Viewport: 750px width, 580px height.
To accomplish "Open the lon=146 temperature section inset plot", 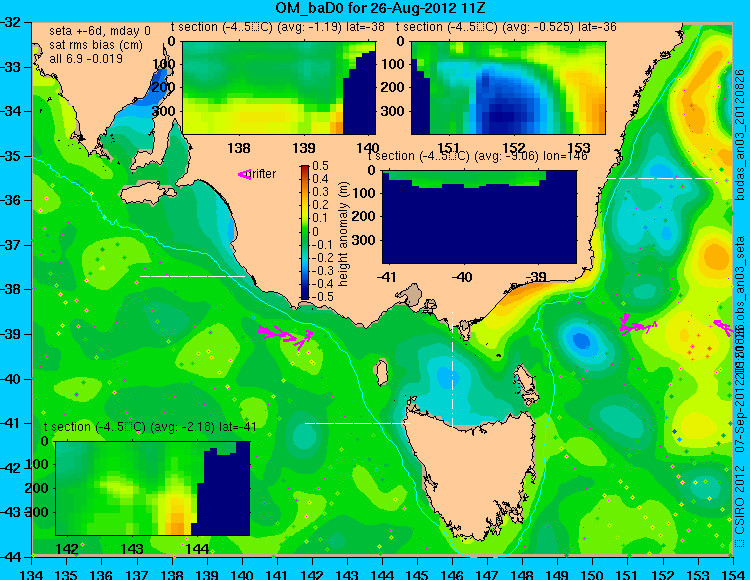I will point(479,217).
